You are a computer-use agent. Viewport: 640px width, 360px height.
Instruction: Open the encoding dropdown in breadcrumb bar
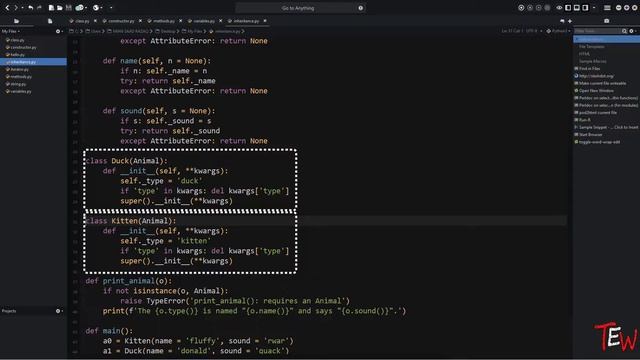tap(533, 31)
